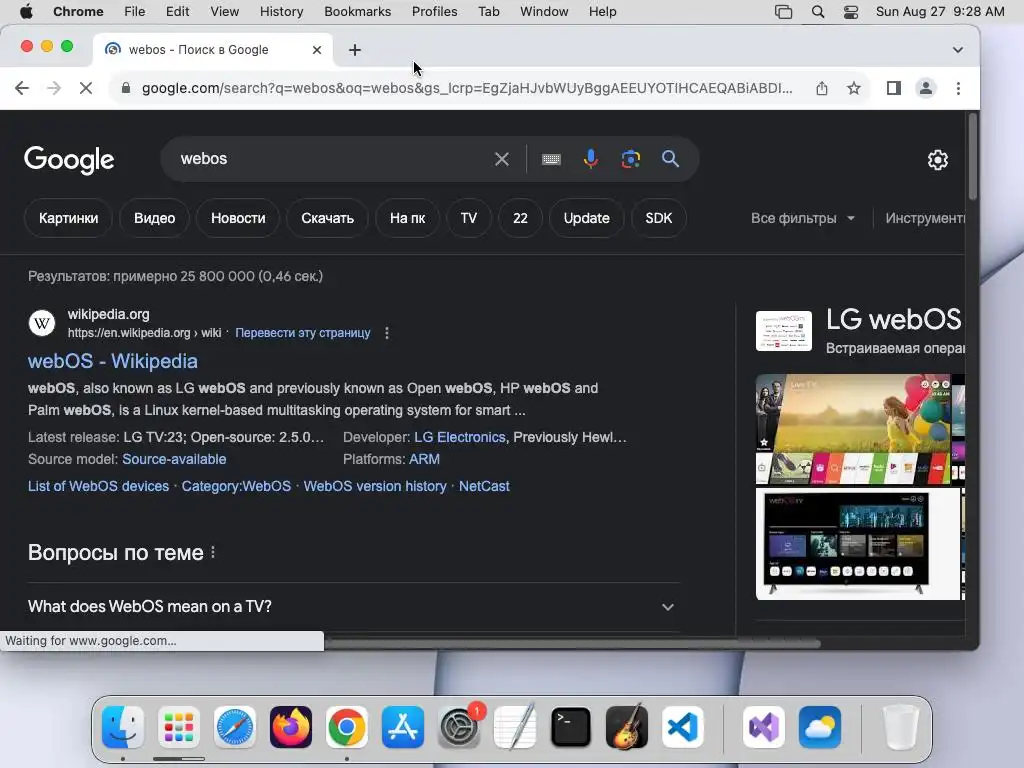Click Перевести эту страницу link
The height and width of the screenshot is (768, 1024).
point(302,333)
